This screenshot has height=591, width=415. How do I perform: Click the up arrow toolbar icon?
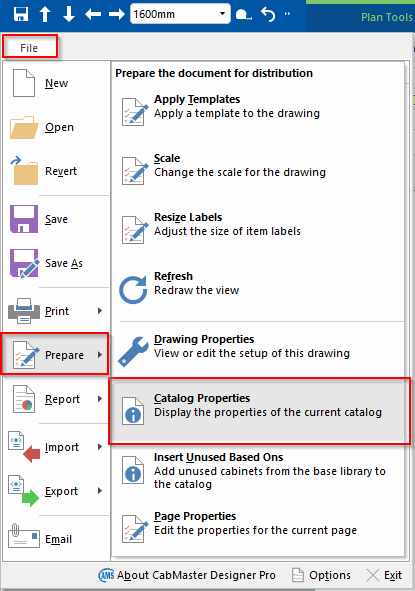tap(45, 14)
